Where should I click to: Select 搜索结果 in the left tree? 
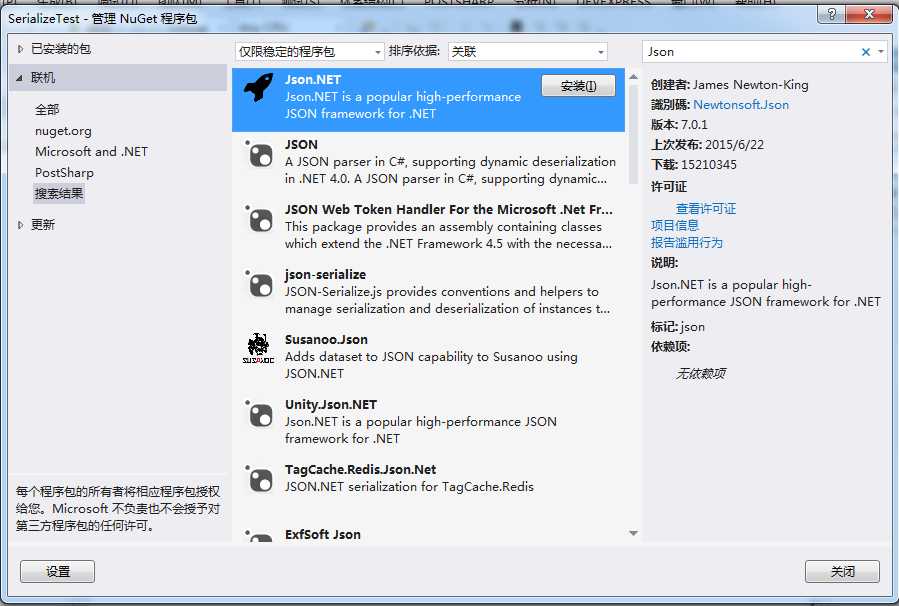pos(59,193)
